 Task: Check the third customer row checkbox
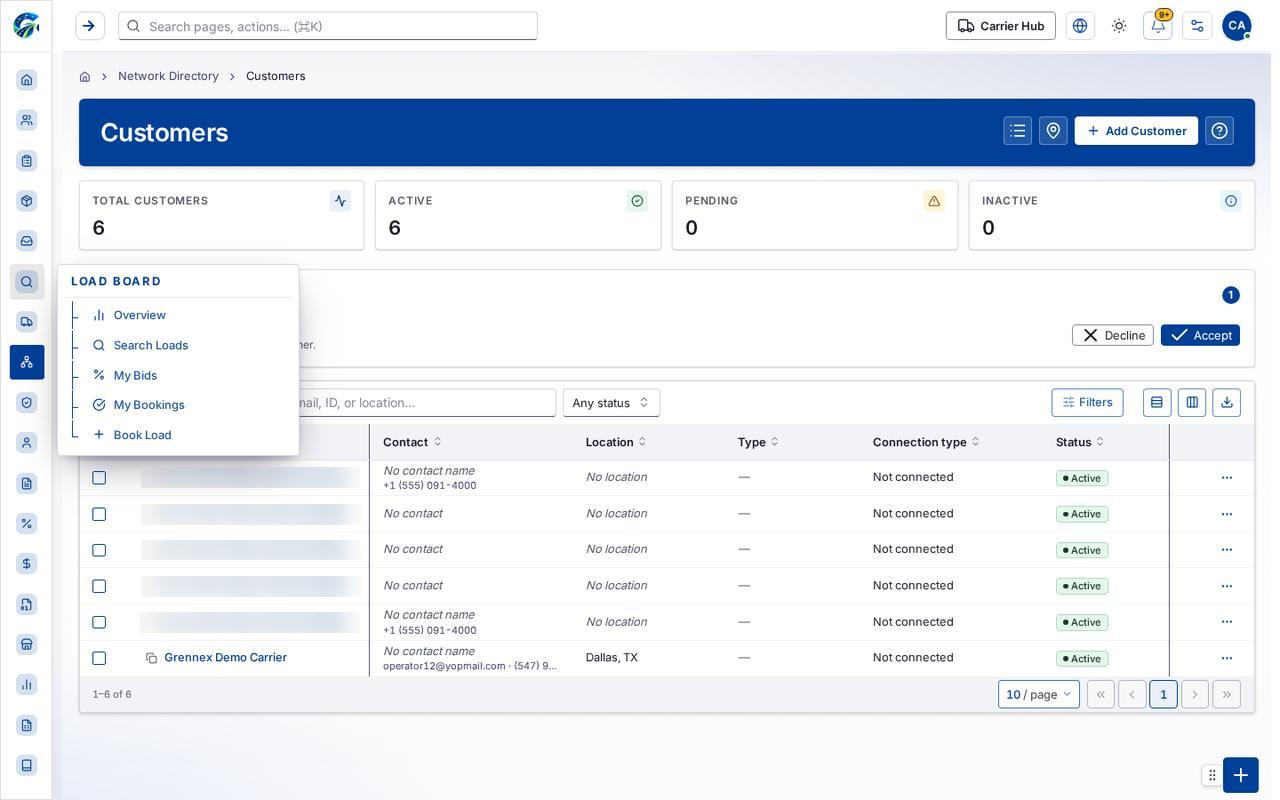pyautogui.click(x=99, y=550)
